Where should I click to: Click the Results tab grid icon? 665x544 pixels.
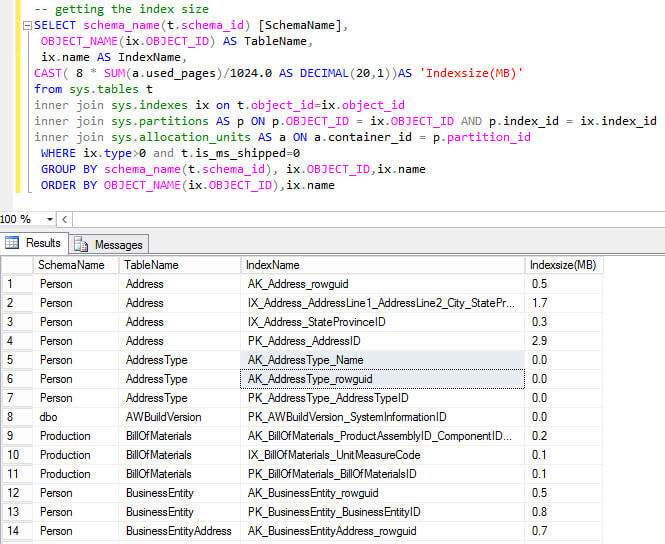point(13,243)
